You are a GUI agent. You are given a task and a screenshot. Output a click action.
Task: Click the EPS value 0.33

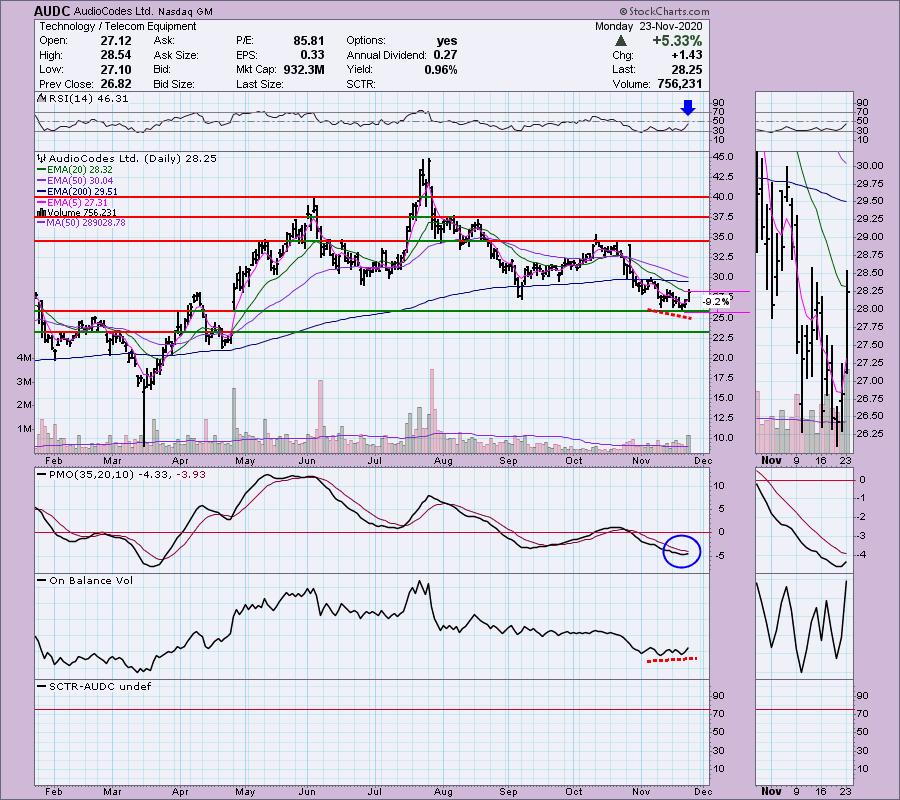coord(313,55)
